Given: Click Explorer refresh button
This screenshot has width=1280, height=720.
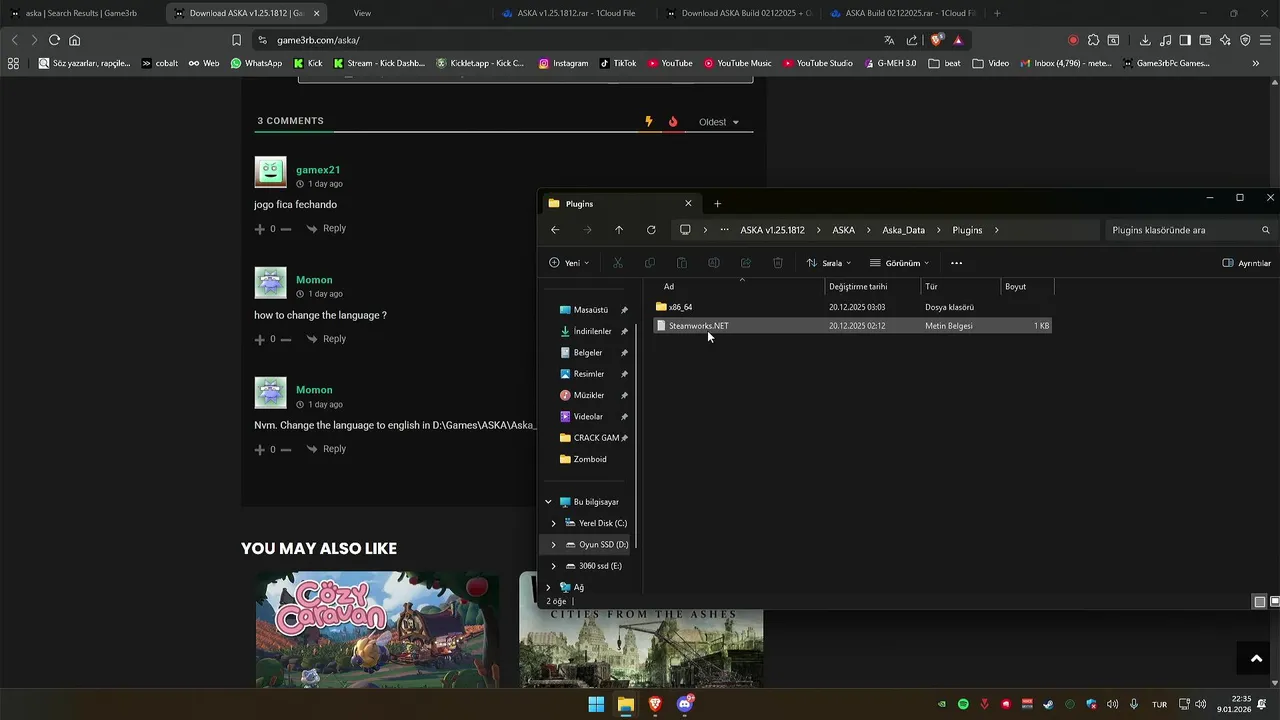Looking at the screenshot, I should pyautogui.click(x=651, y=230).
